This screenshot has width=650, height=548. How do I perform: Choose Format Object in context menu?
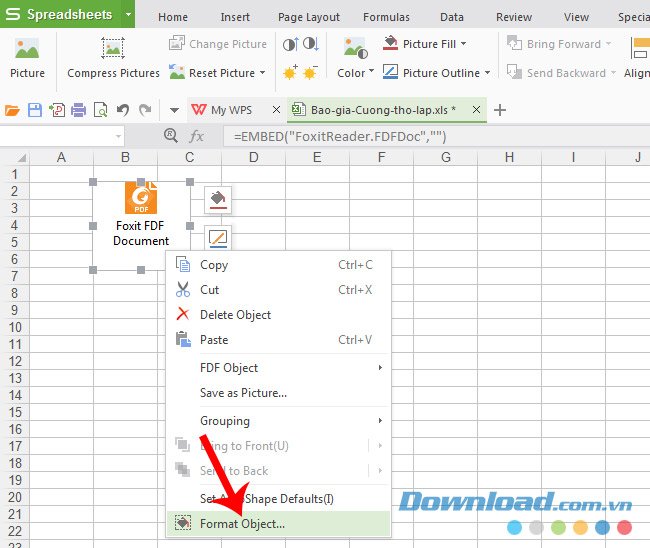[x=278, y=524]
